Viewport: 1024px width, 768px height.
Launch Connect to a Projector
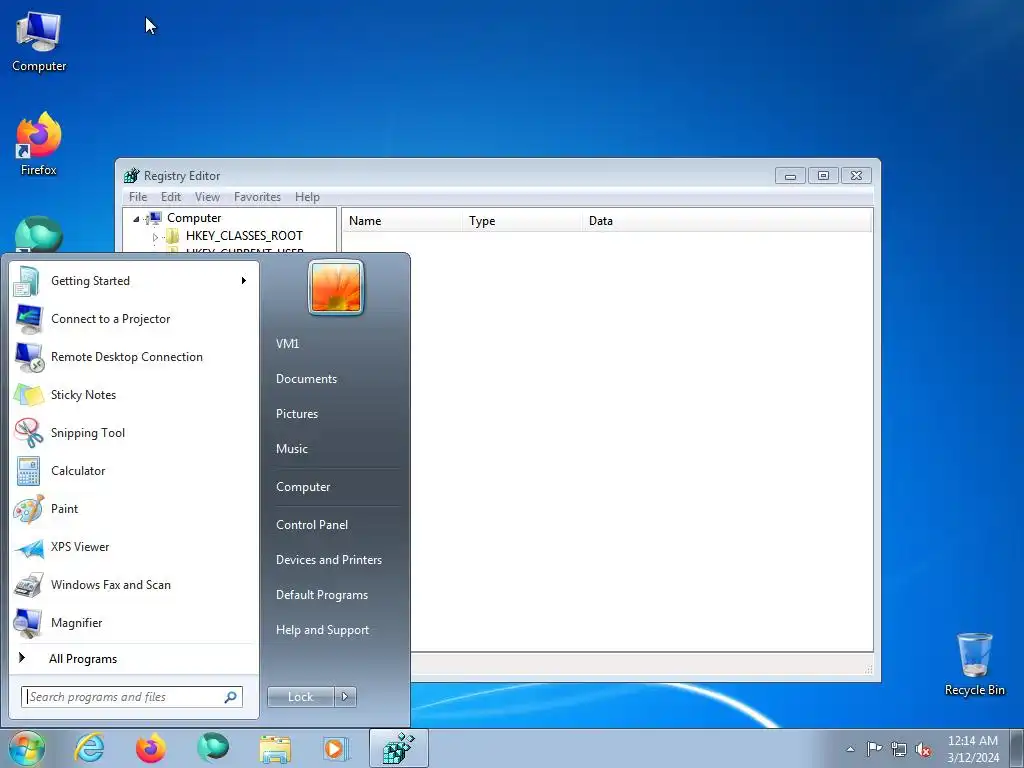click(133, 319)
